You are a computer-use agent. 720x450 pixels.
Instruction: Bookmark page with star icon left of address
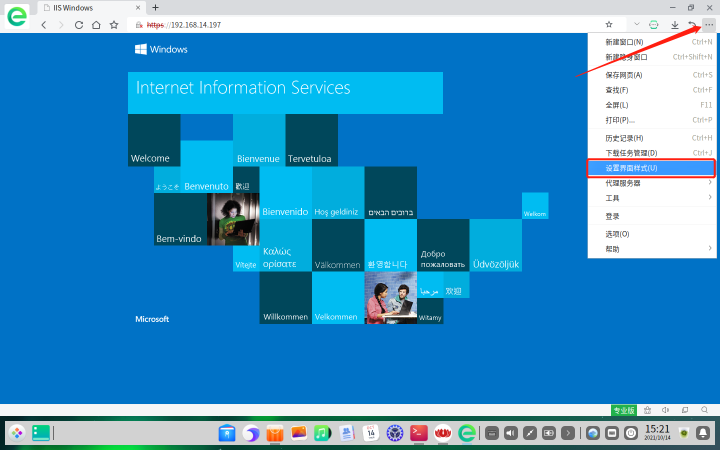(x=114, y=24)
